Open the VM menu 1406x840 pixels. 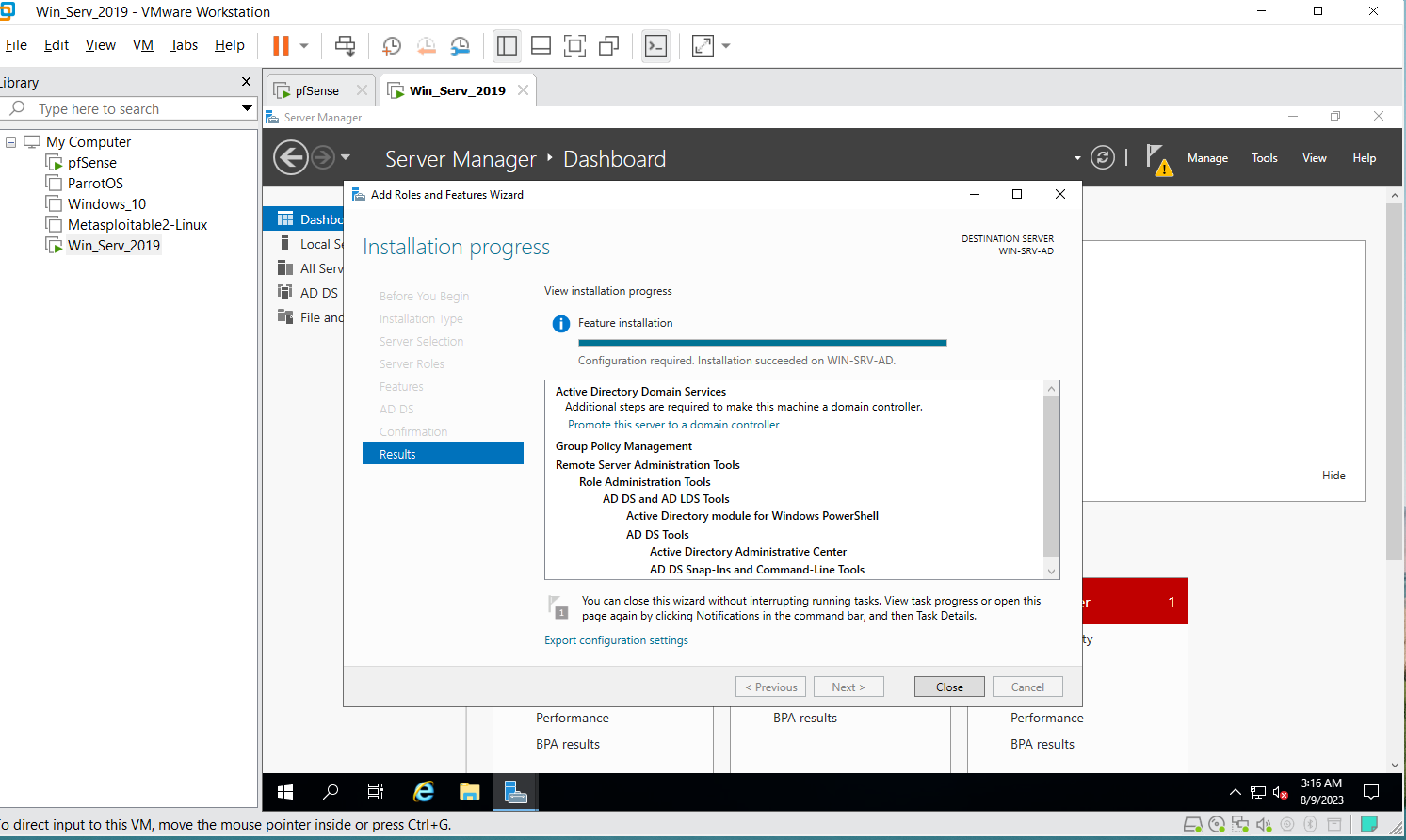pos(143,45)
